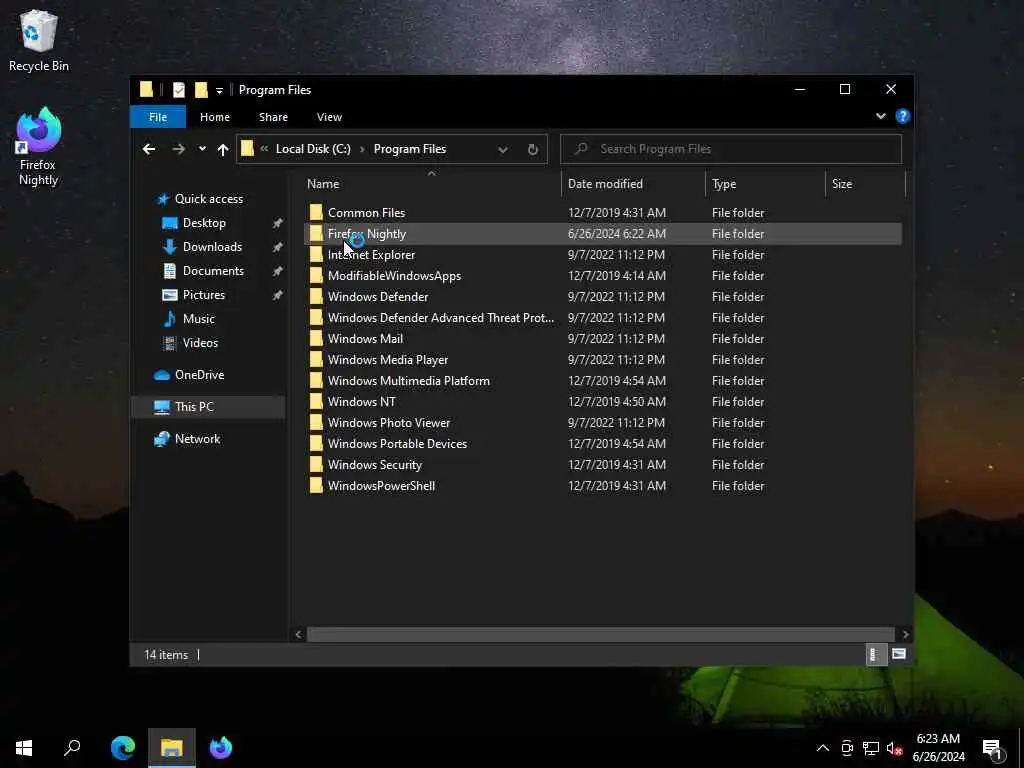Open Music in navigation pane

199,319
